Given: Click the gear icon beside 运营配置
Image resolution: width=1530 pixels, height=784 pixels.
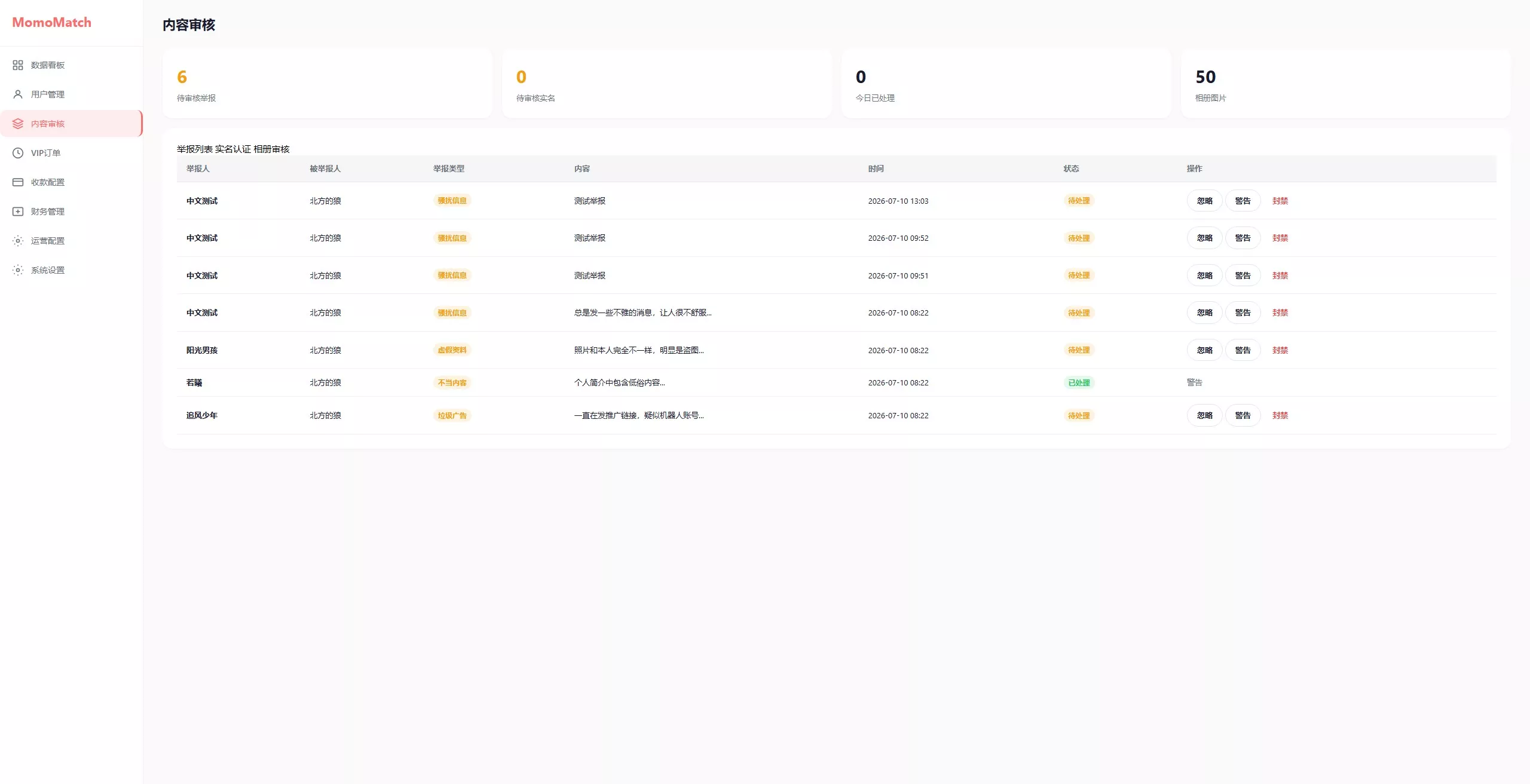Looking at the screenshot, I should coord(18,241).
